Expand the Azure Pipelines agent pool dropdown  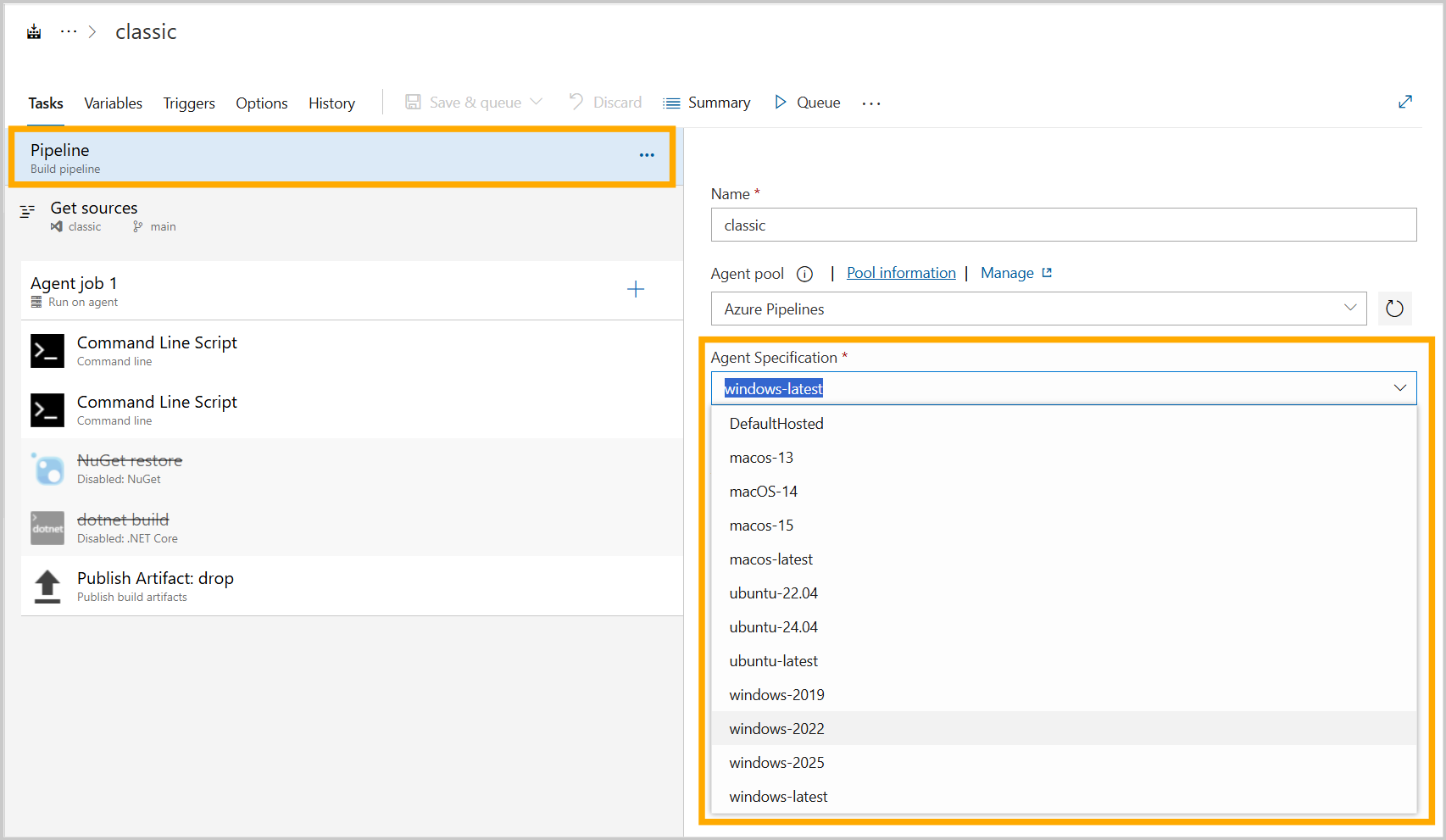click(x=1037, y=309)
